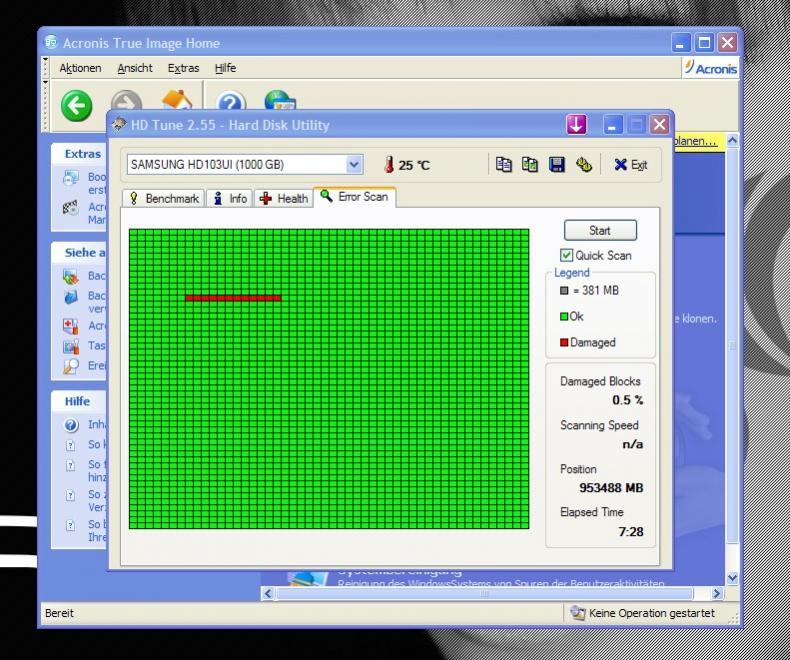Screen dimensions: 790x660
Task: Open the Aktionen menu in Acronis
Action: tap(80, 68)
